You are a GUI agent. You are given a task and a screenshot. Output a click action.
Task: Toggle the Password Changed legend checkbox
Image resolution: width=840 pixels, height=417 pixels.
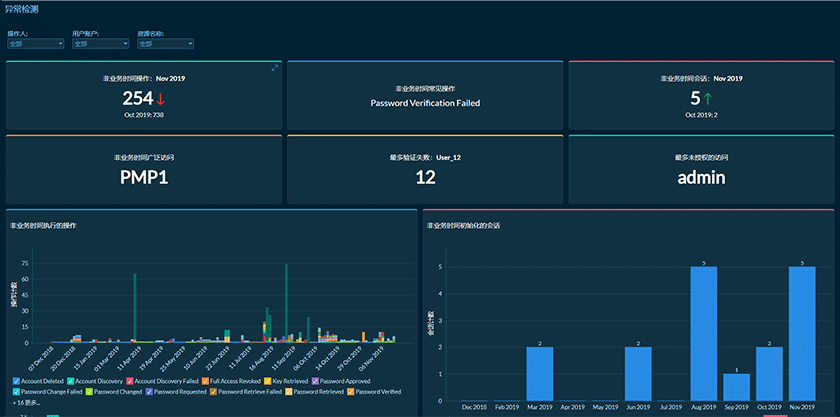[x=89, y=392]
